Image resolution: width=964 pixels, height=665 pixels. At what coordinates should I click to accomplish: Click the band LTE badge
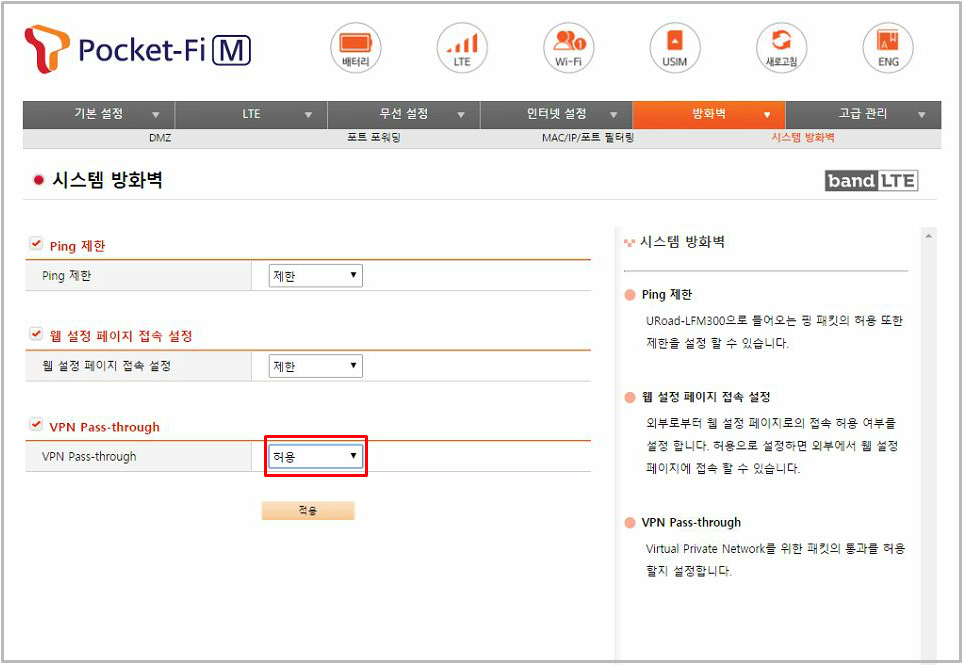pos(871,181)
